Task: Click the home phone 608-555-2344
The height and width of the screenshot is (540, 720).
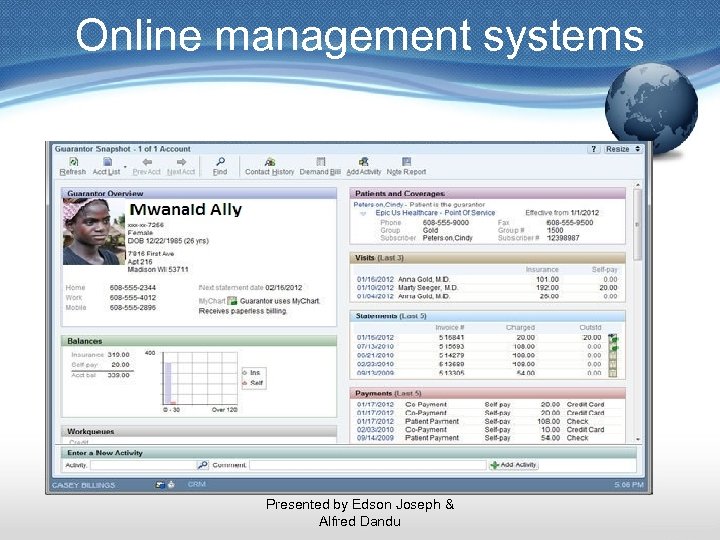Action: tap(133, 288)
